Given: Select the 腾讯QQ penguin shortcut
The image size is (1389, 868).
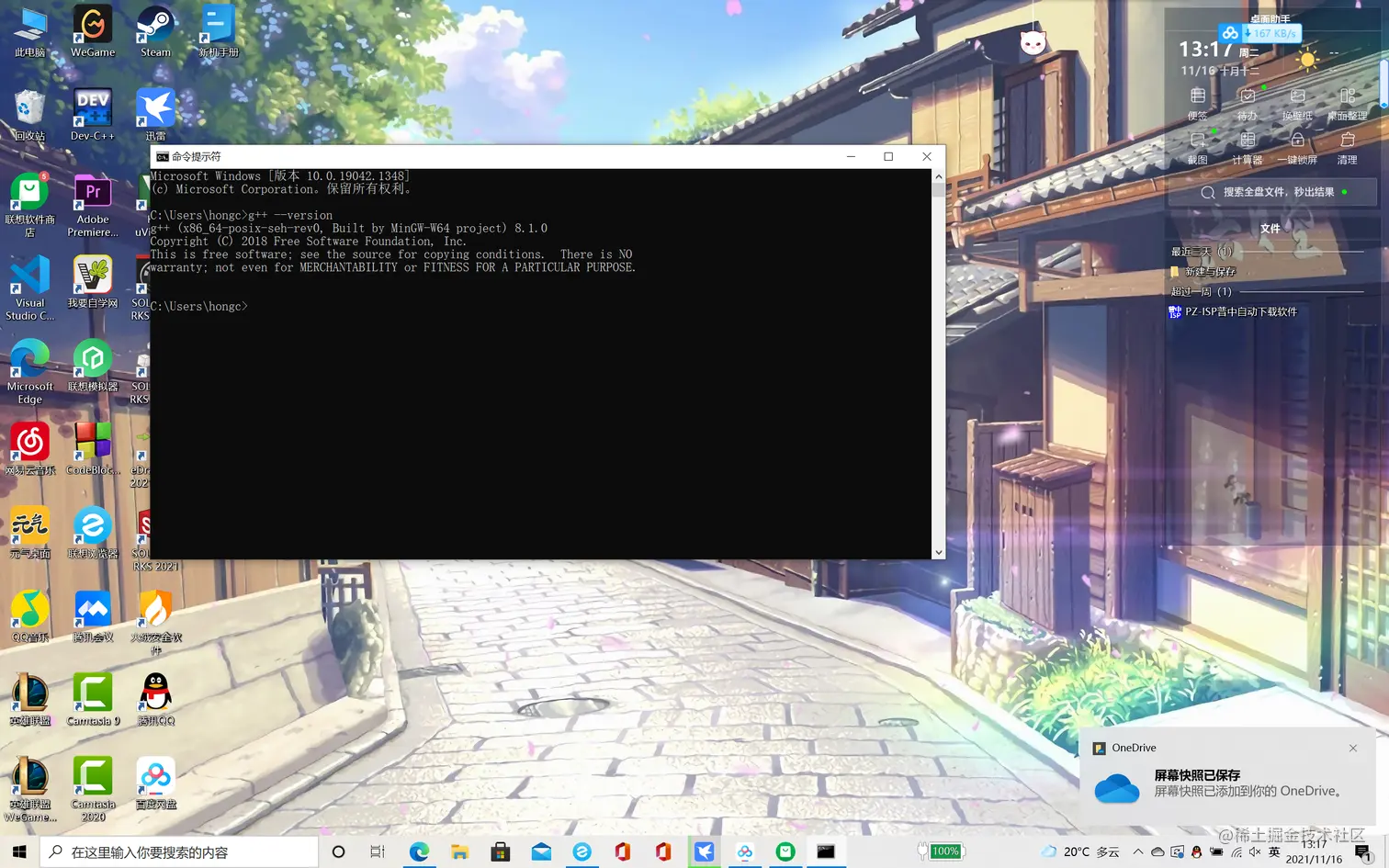Looking at the screenshot, I should 156,701.
